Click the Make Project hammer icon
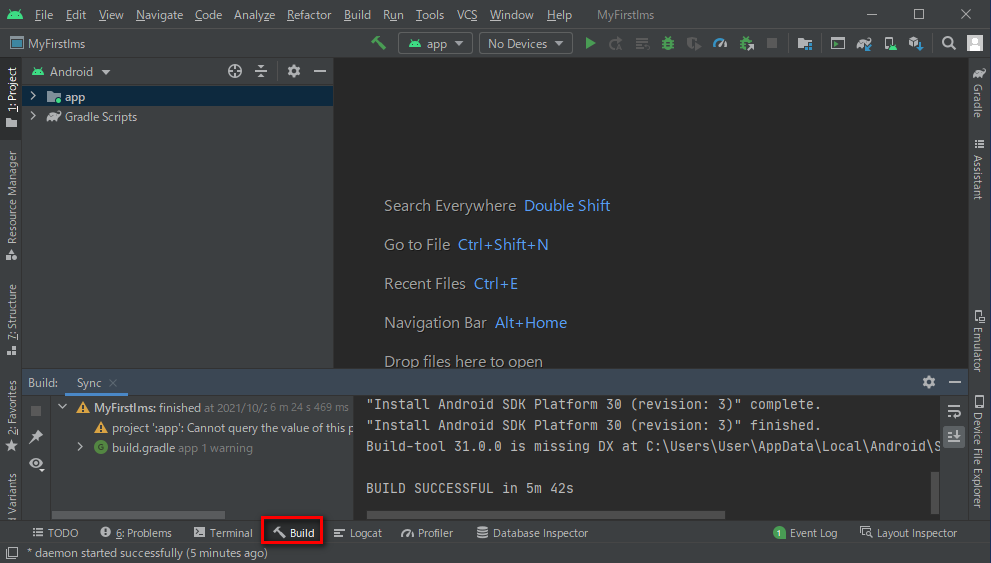Viewport: 991px width, 563px height. (x=378, y=43)
